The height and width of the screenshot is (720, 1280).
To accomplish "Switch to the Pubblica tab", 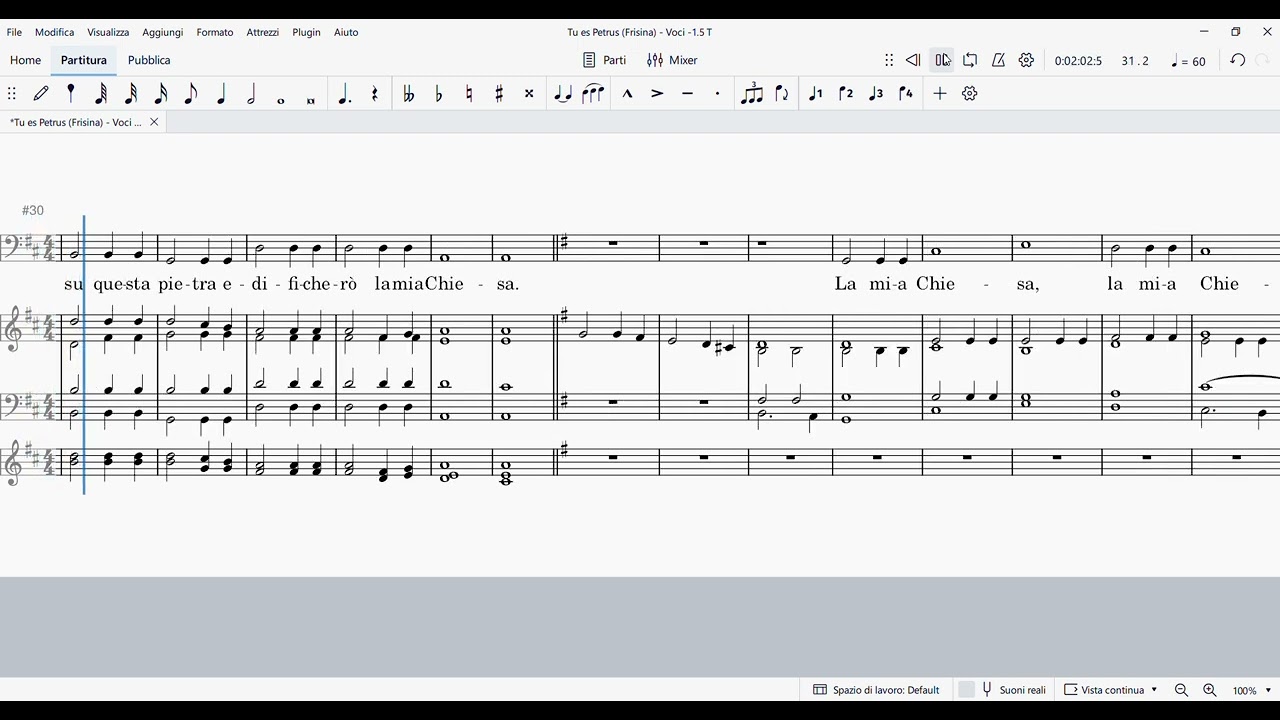I will tap(149, 60).
